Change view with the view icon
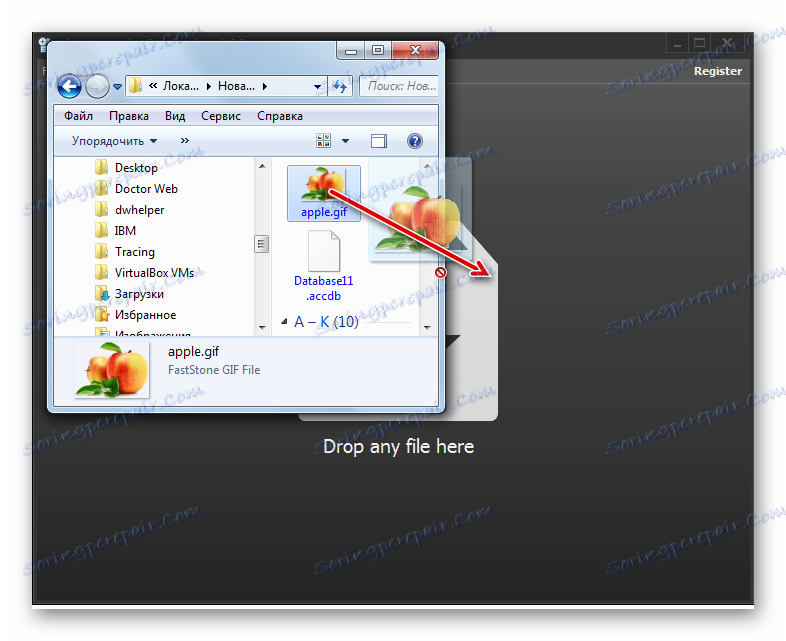This screenshot has width=786, height=641. click(x=323, y=141)
